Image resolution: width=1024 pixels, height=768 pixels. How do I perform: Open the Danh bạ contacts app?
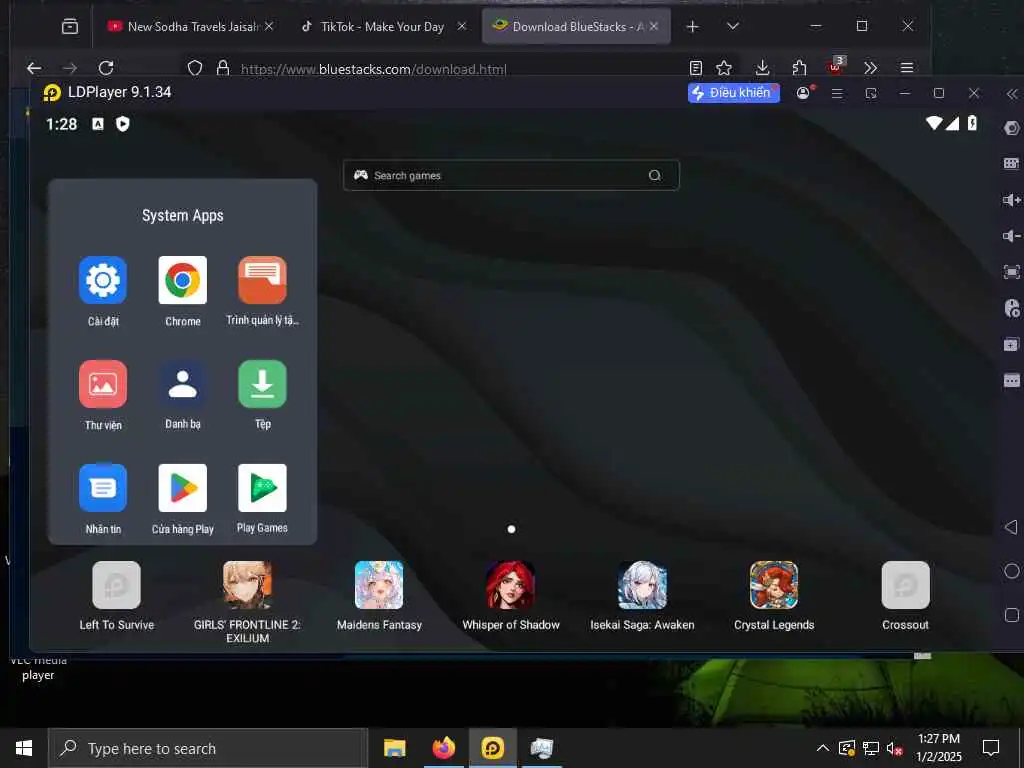click(x=183, y=384)
